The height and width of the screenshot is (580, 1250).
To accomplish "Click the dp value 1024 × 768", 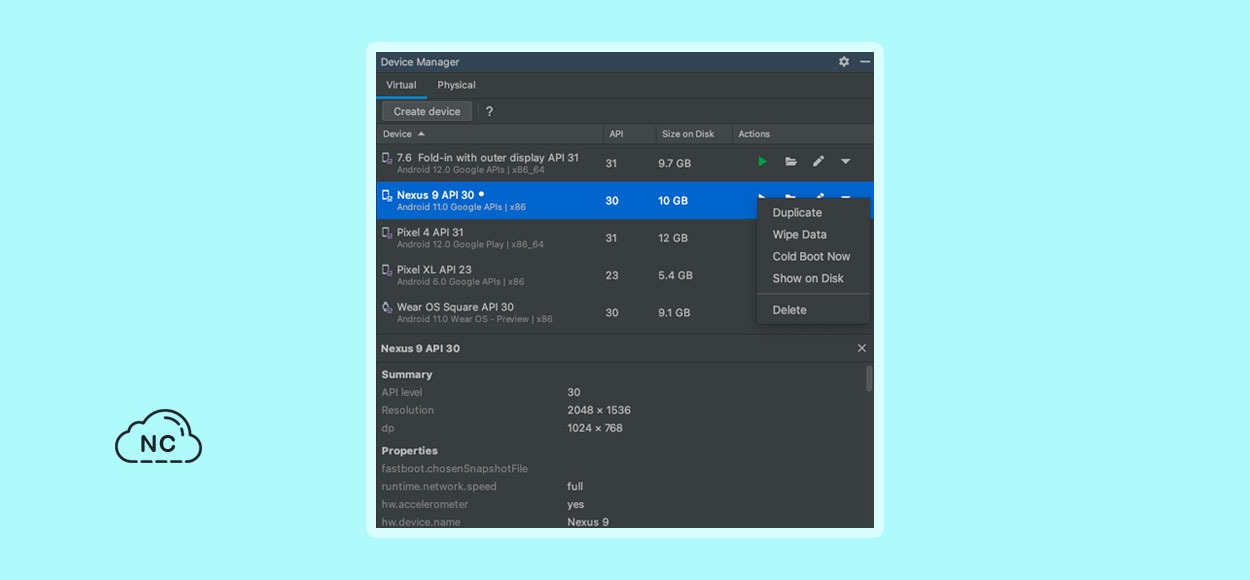I will tap(595, 428).
